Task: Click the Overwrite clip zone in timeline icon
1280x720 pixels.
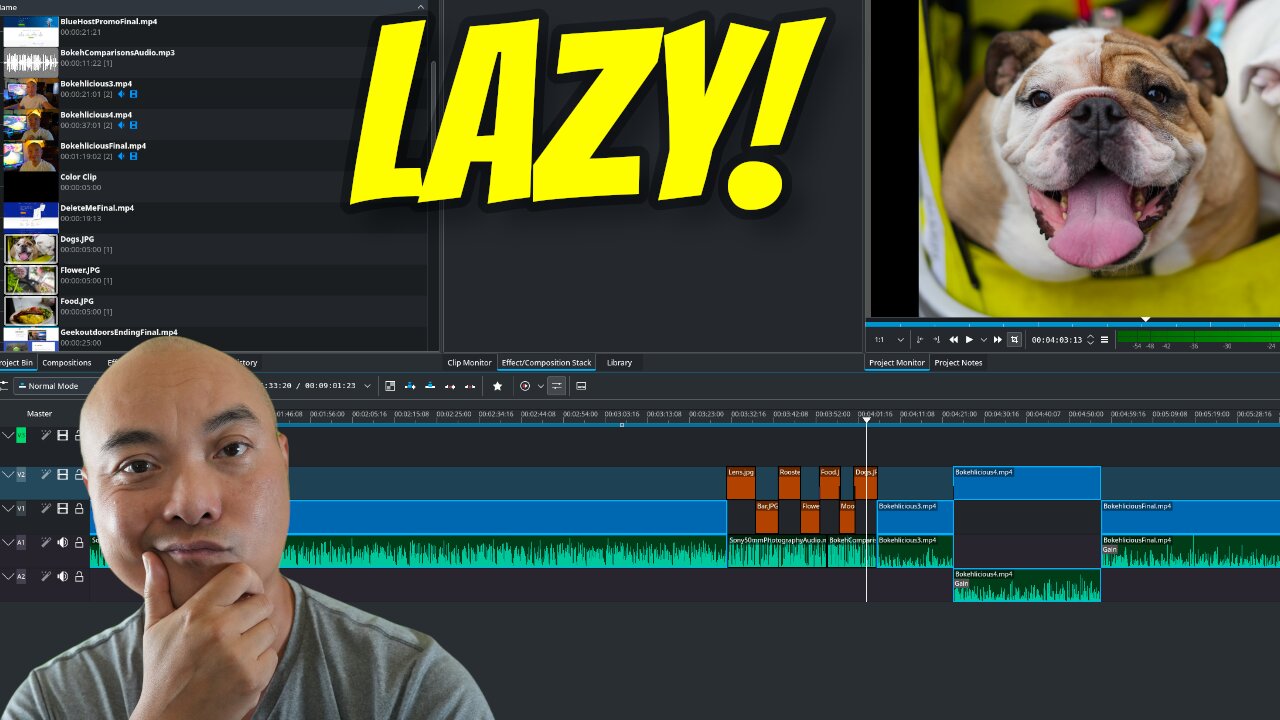Action: point(430,386)
